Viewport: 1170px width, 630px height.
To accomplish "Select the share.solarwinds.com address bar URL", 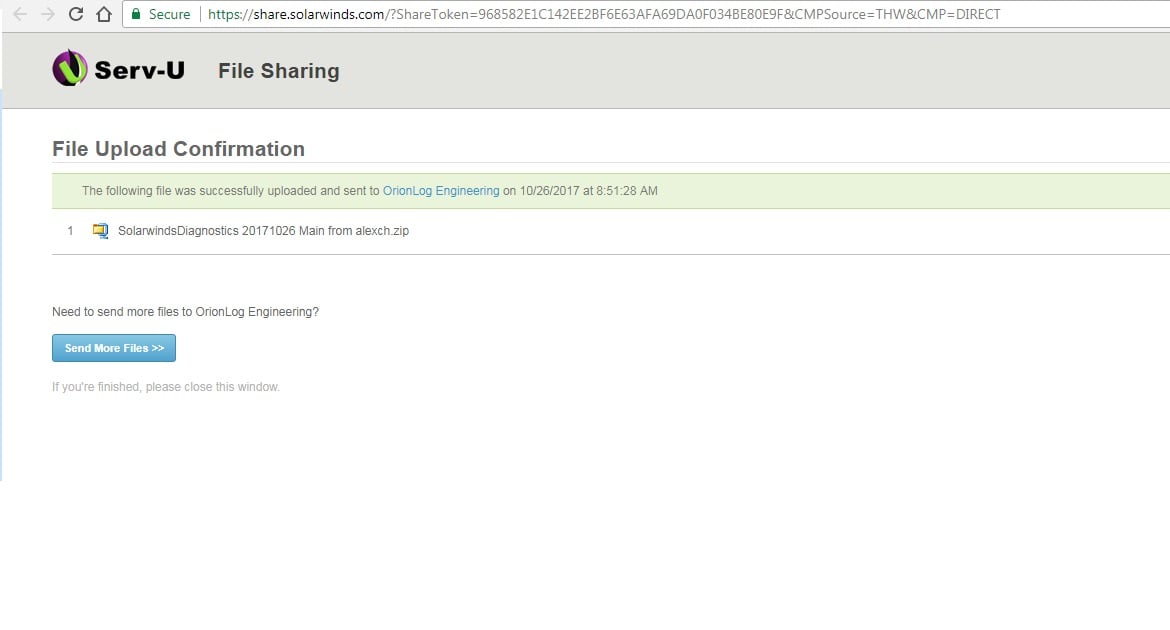I will [604, 14].
